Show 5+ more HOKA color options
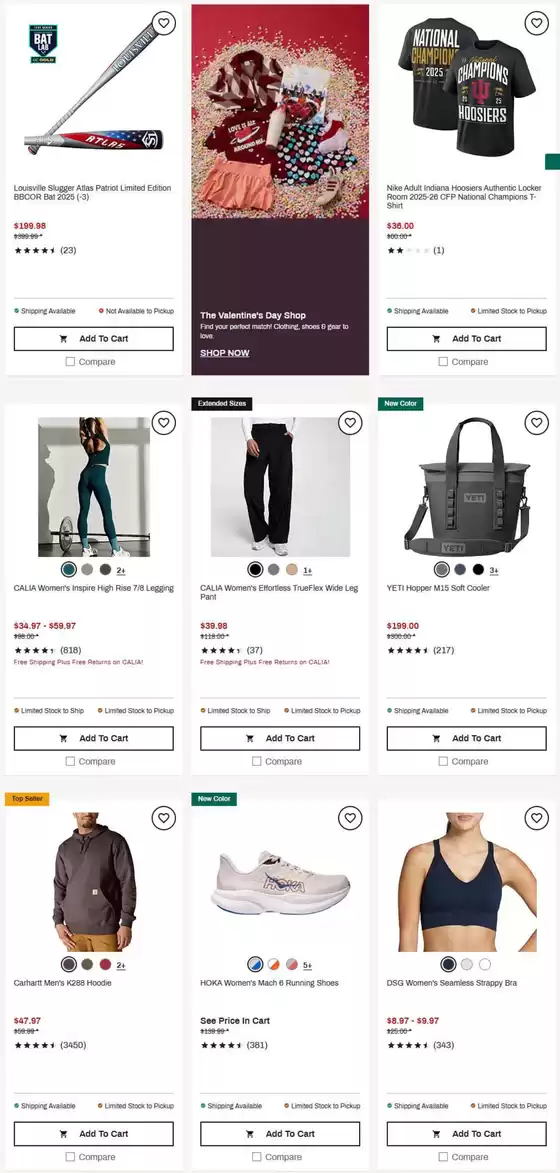The height and width of the screenshot is (1173, 560). [x=308, y=965]
